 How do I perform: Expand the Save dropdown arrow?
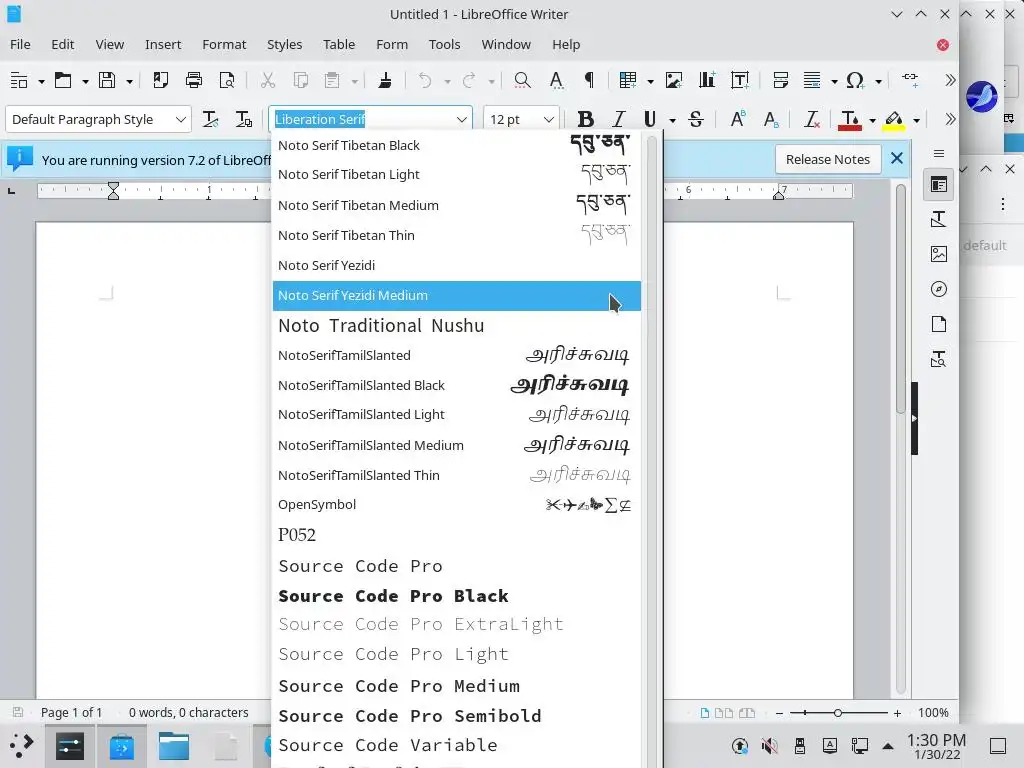(129, 82)
